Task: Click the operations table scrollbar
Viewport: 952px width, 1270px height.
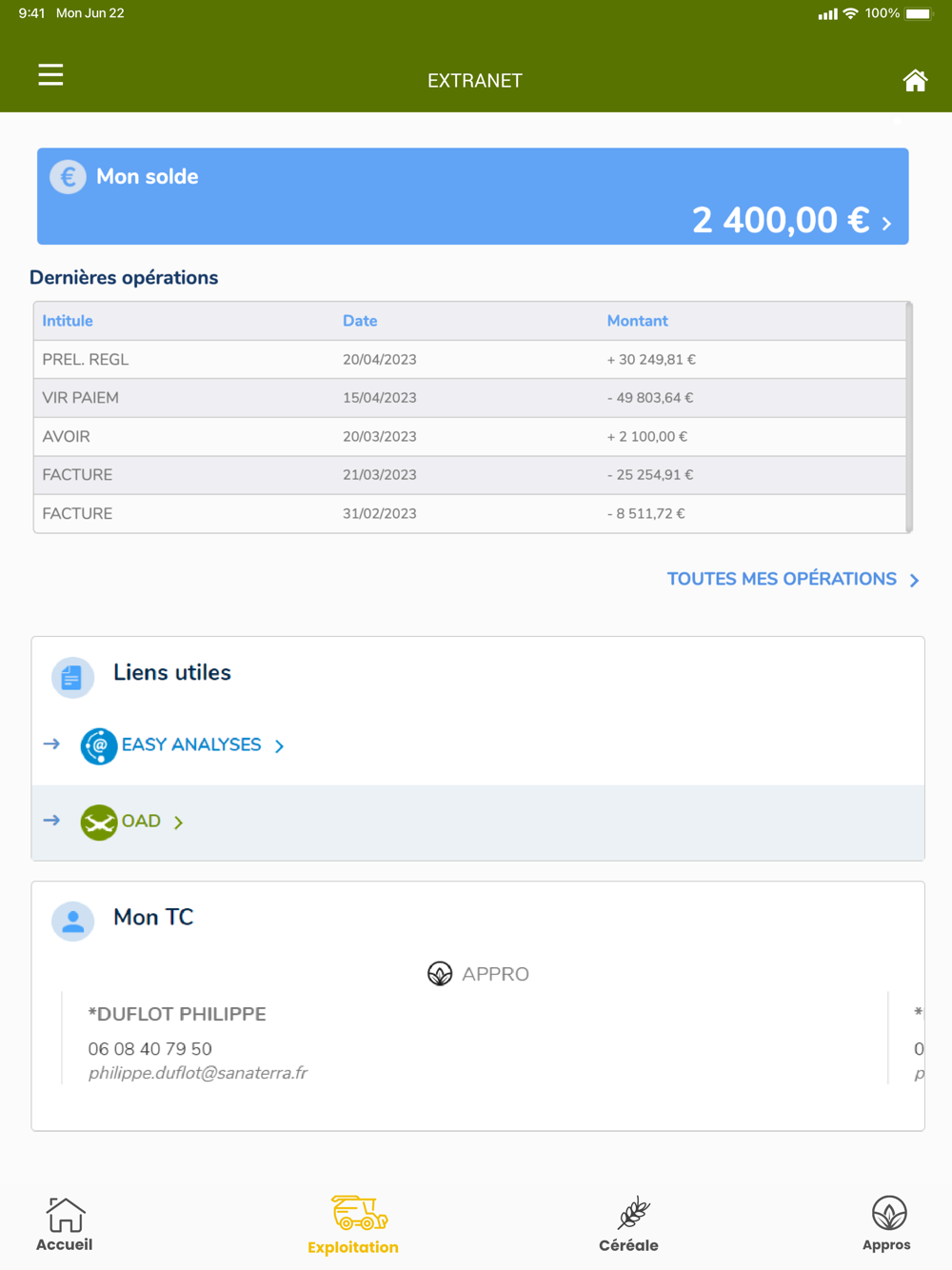Action: tap(909, 417)
